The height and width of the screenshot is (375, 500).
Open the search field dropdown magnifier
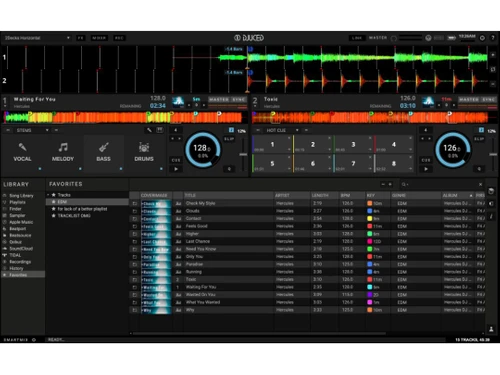point(405,184)
